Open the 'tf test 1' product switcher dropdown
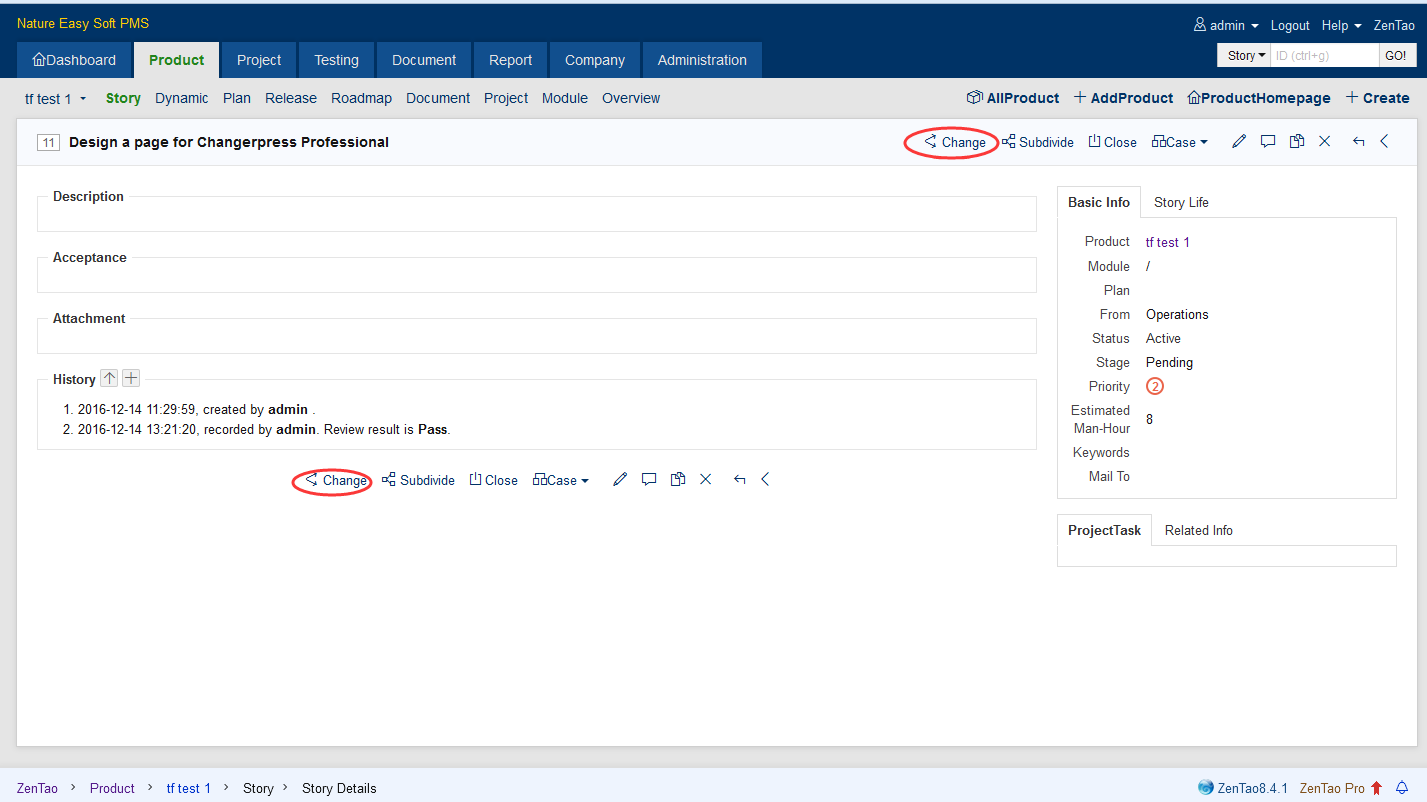This screenshot has width=1427, height=802. tap(56, 99)
